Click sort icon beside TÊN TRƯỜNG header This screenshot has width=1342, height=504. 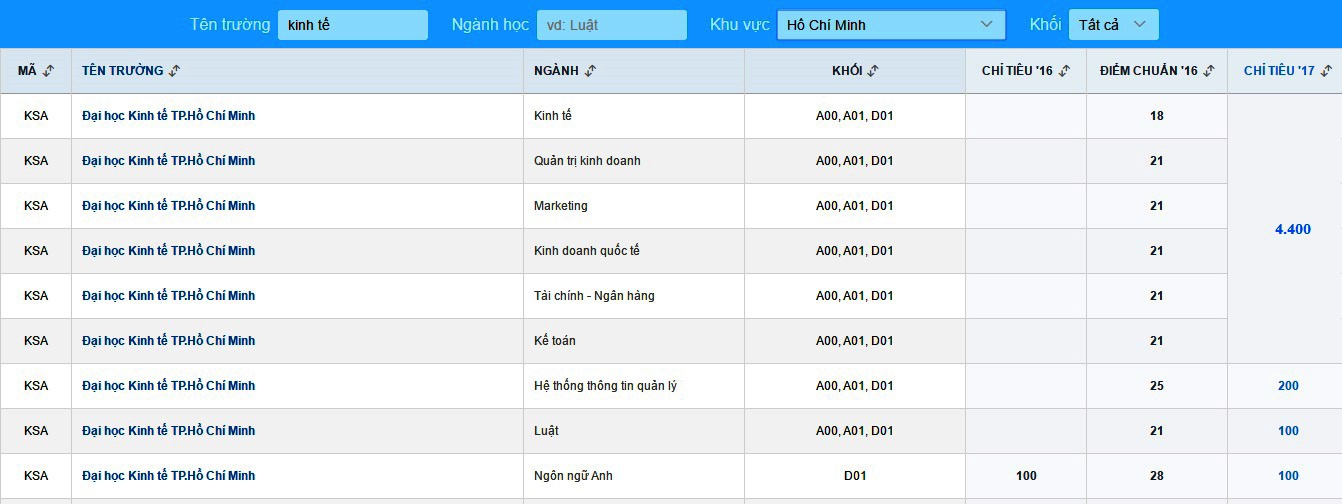click(x=174, y=71)
